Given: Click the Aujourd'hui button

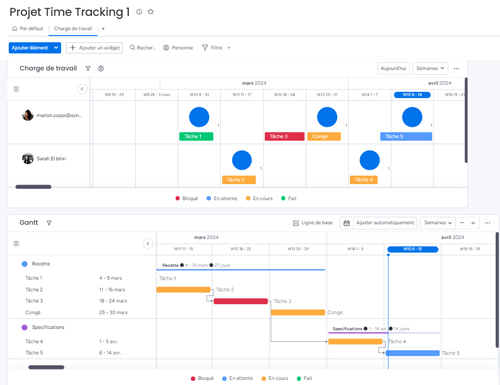Looking at the screenshot, I should (x=393, y=68).
